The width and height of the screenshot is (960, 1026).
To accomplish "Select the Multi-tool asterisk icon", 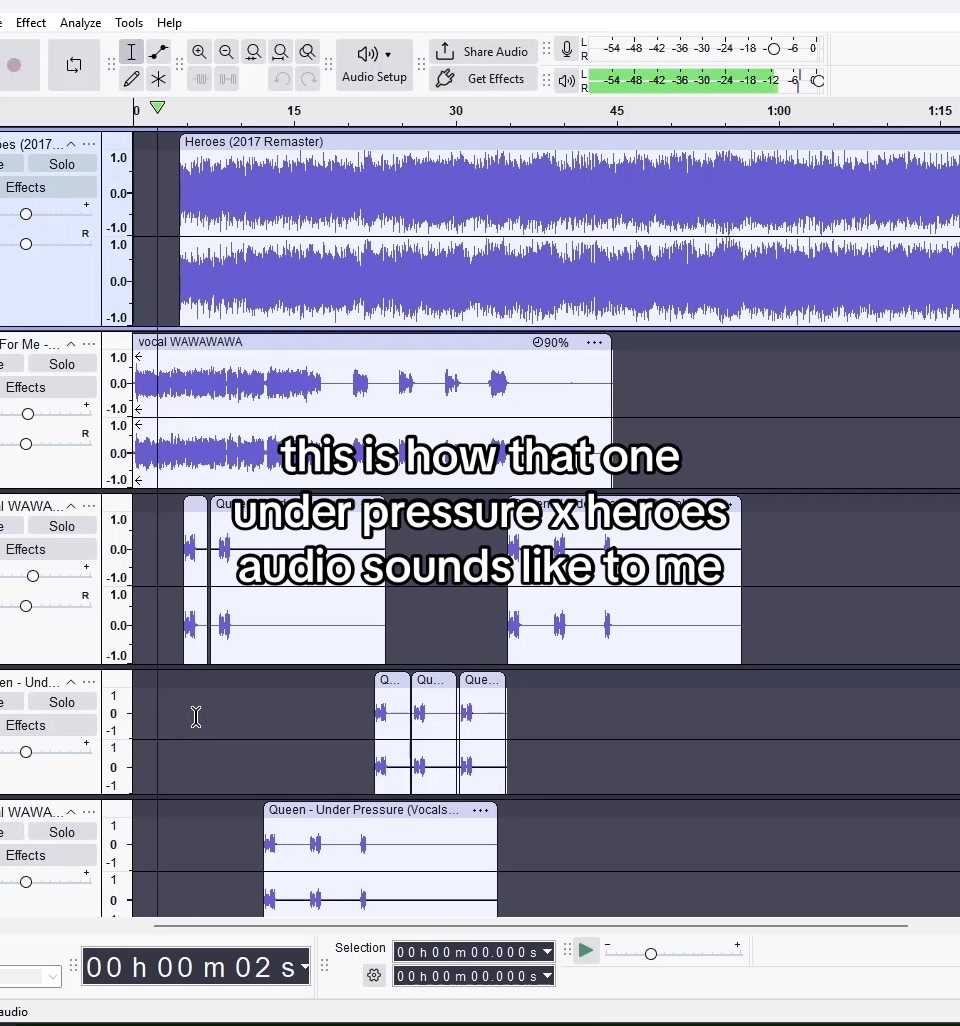I will [158, 79].
